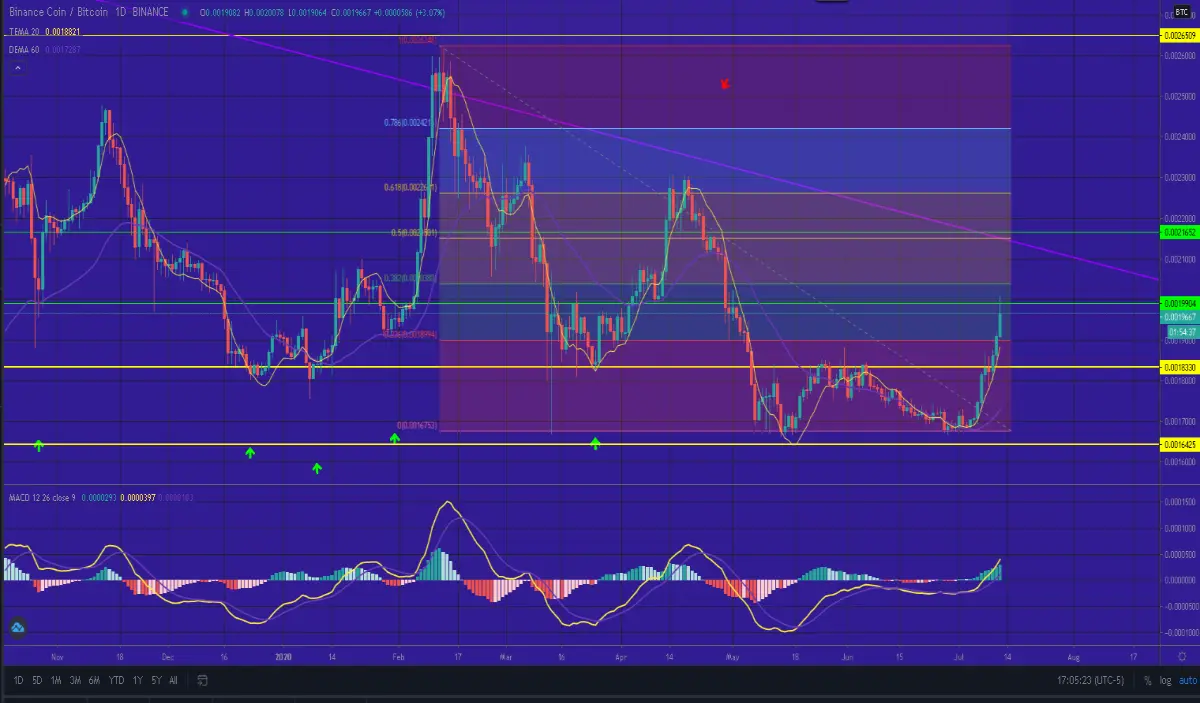Click the green dot market status indicator
The height and width of the screenshot is (703, 1200).
pyautogui.click(x=187, y=13)
